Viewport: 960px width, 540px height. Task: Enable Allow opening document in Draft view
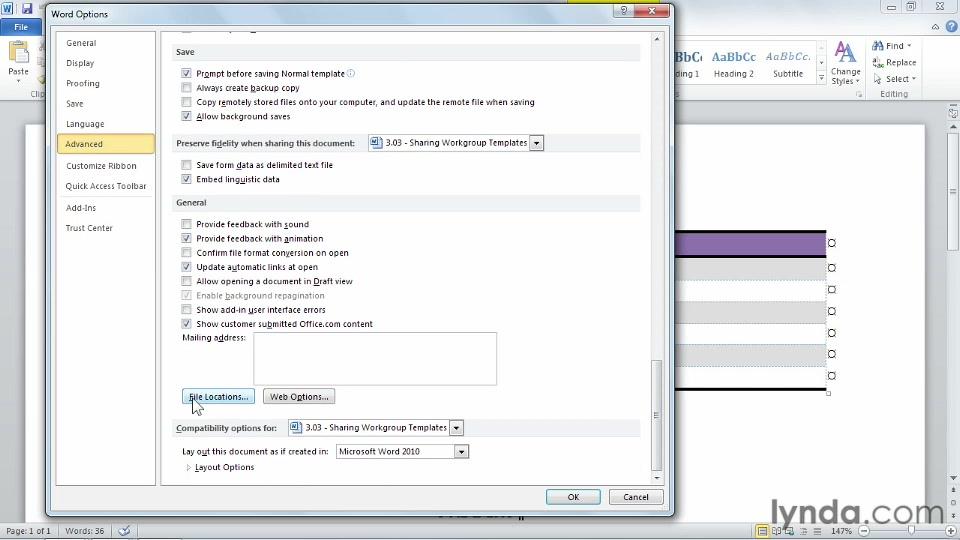pos(186,281)
